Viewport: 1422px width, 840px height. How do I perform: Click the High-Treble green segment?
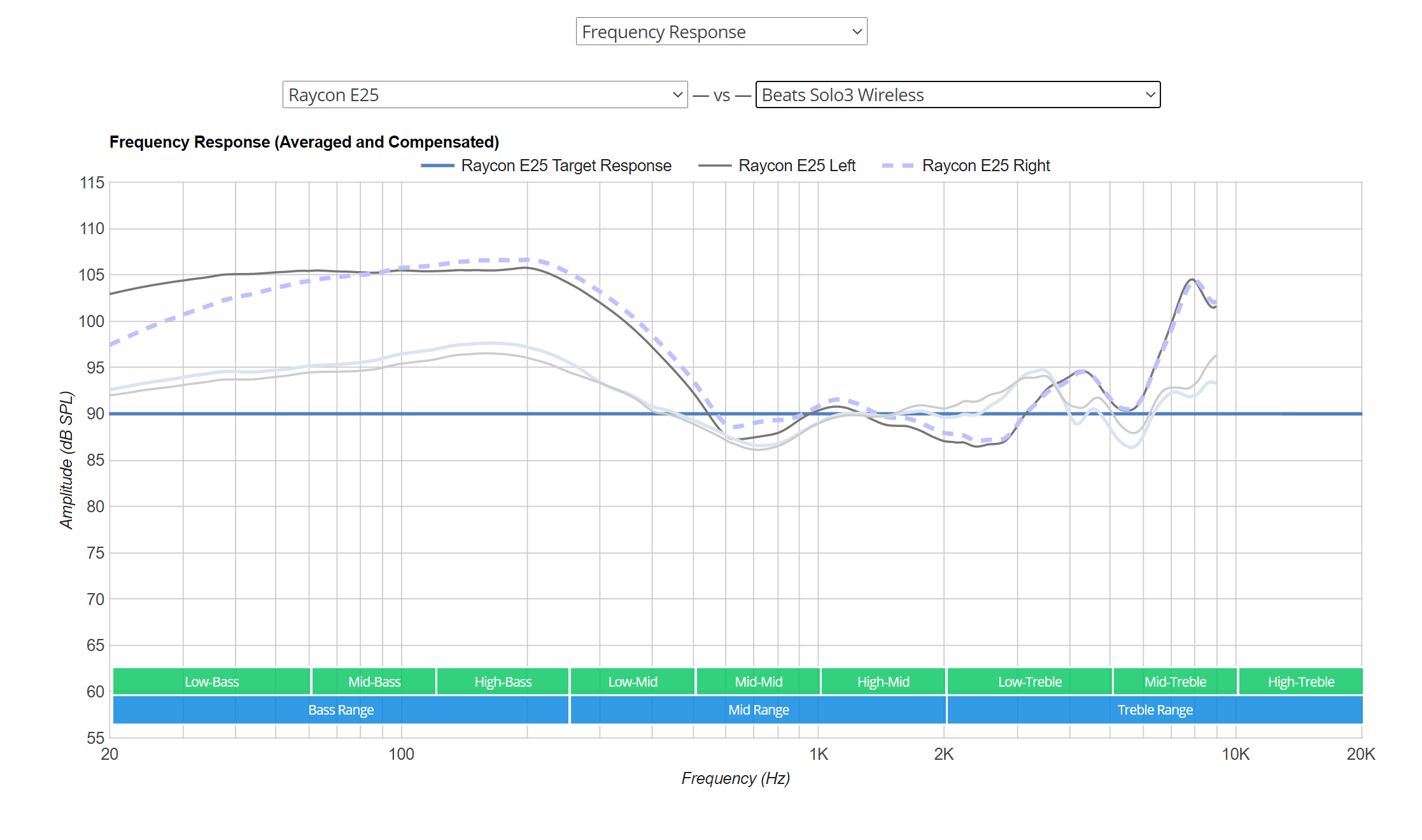1300,682
